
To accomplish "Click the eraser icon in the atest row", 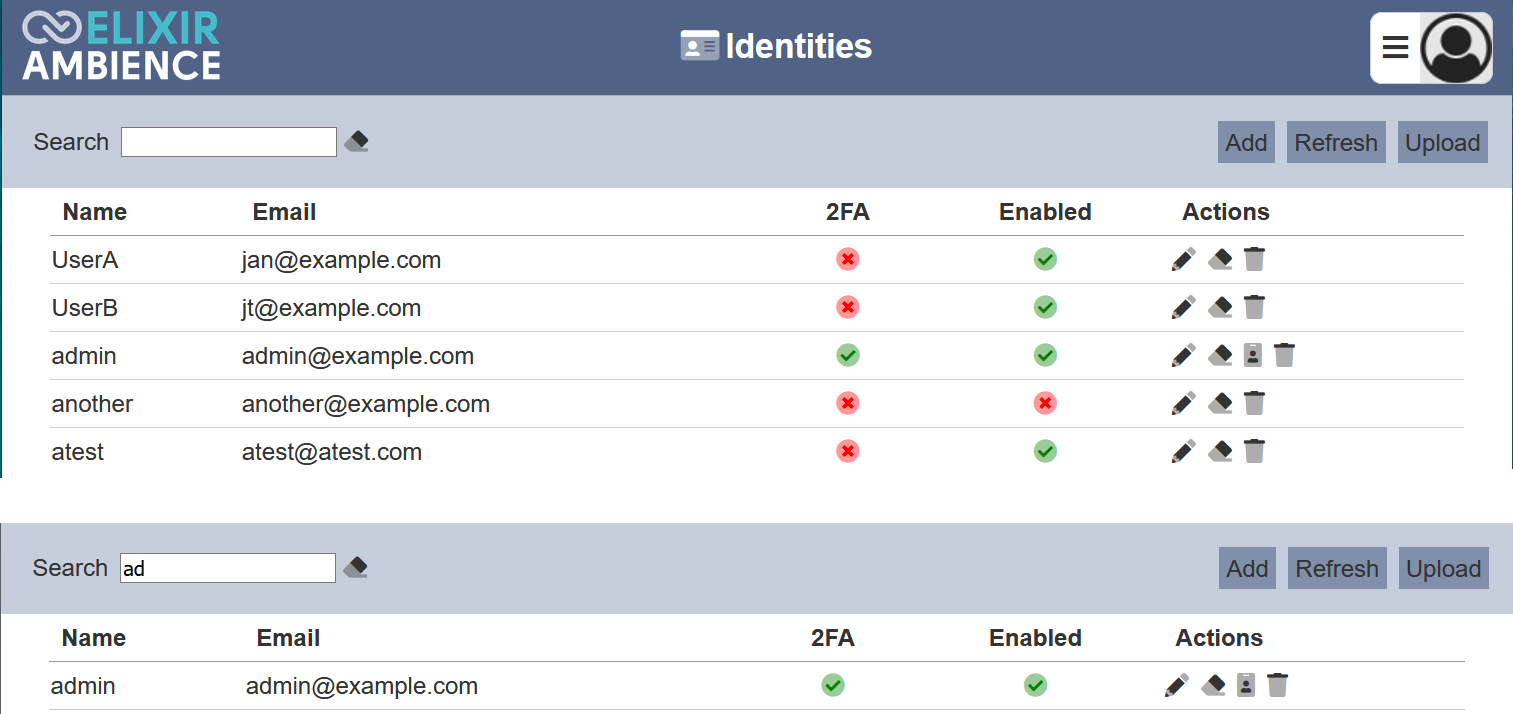I will click(x=1219, y=452).
